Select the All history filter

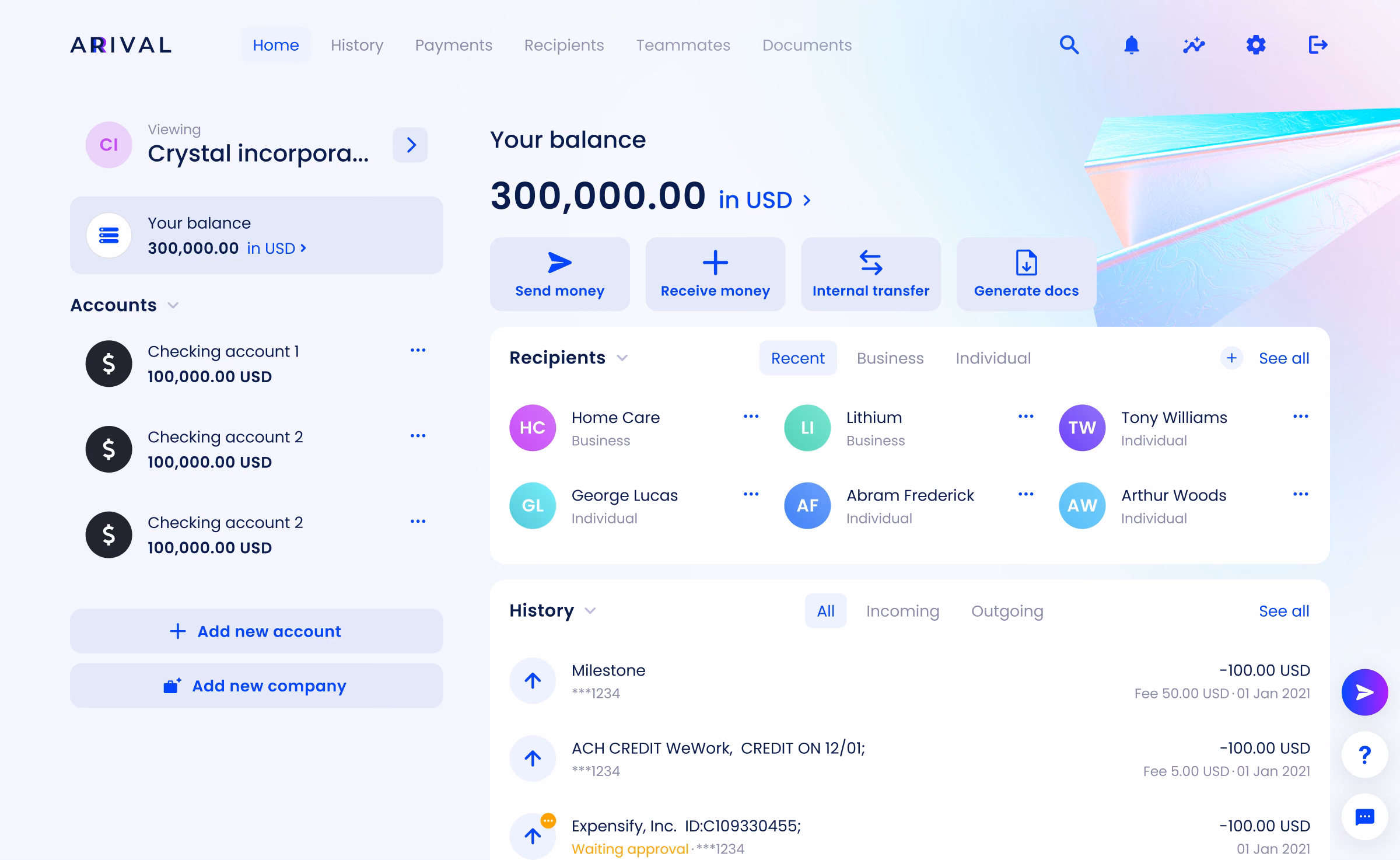(825, 610)
